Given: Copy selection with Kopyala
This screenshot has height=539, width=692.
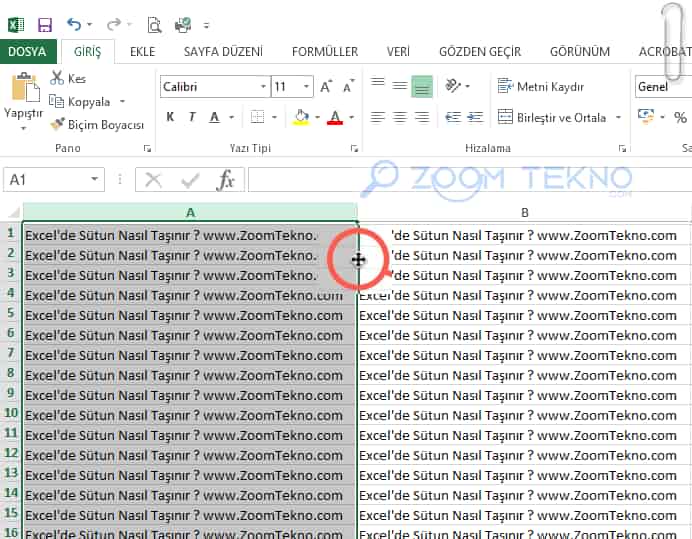Looking at the screenshot, I should (x=80, y=102).
